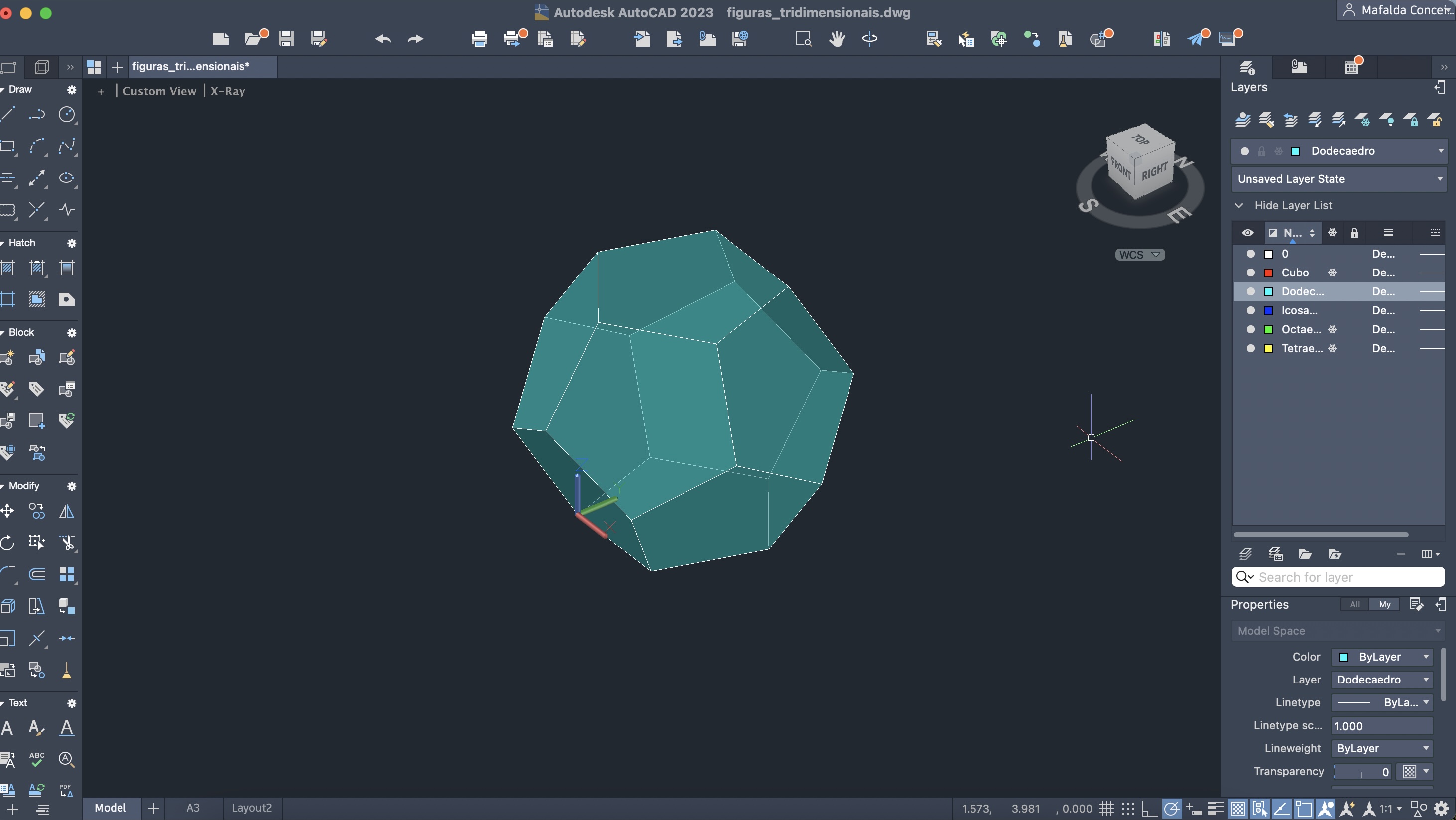Viewport: 1456px width, 820px height.
Task: Switch to the Layout2 tab
Action: [x=251, y=808]
